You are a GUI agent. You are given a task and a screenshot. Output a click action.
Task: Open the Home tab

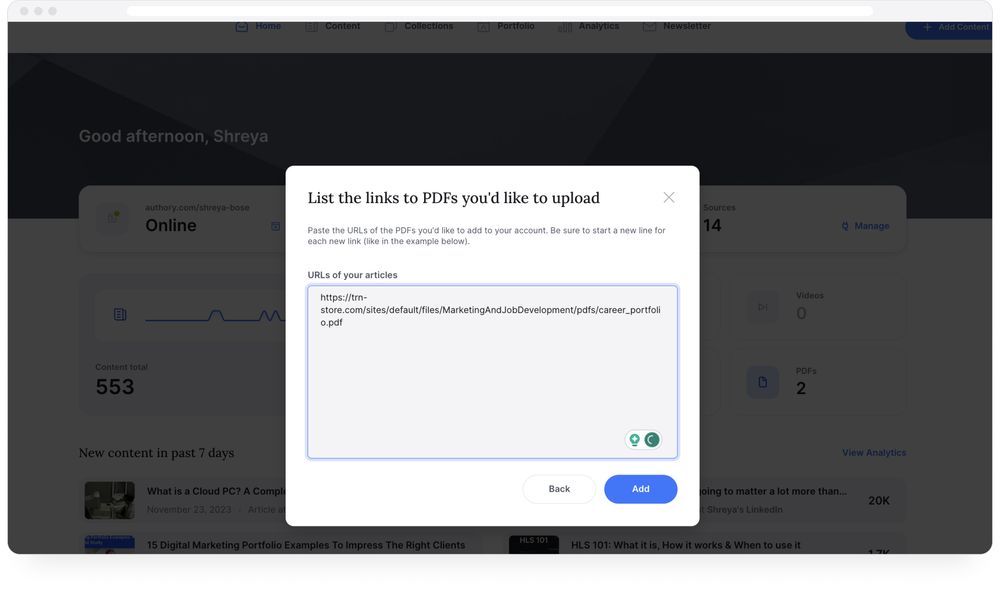[258, 26]
